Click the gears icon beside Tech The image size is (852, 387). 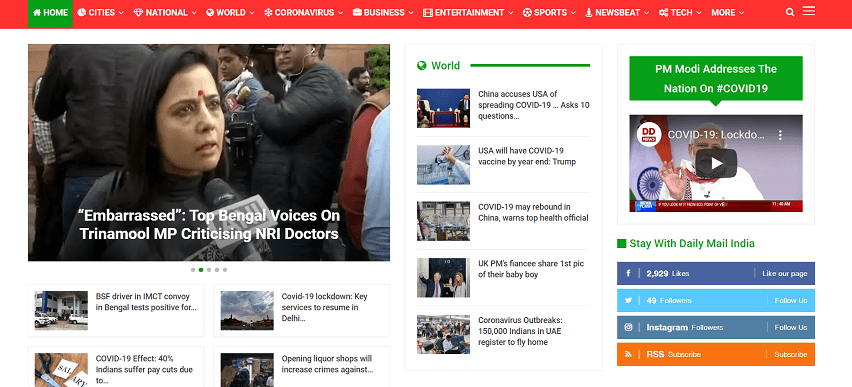[663, 13]
